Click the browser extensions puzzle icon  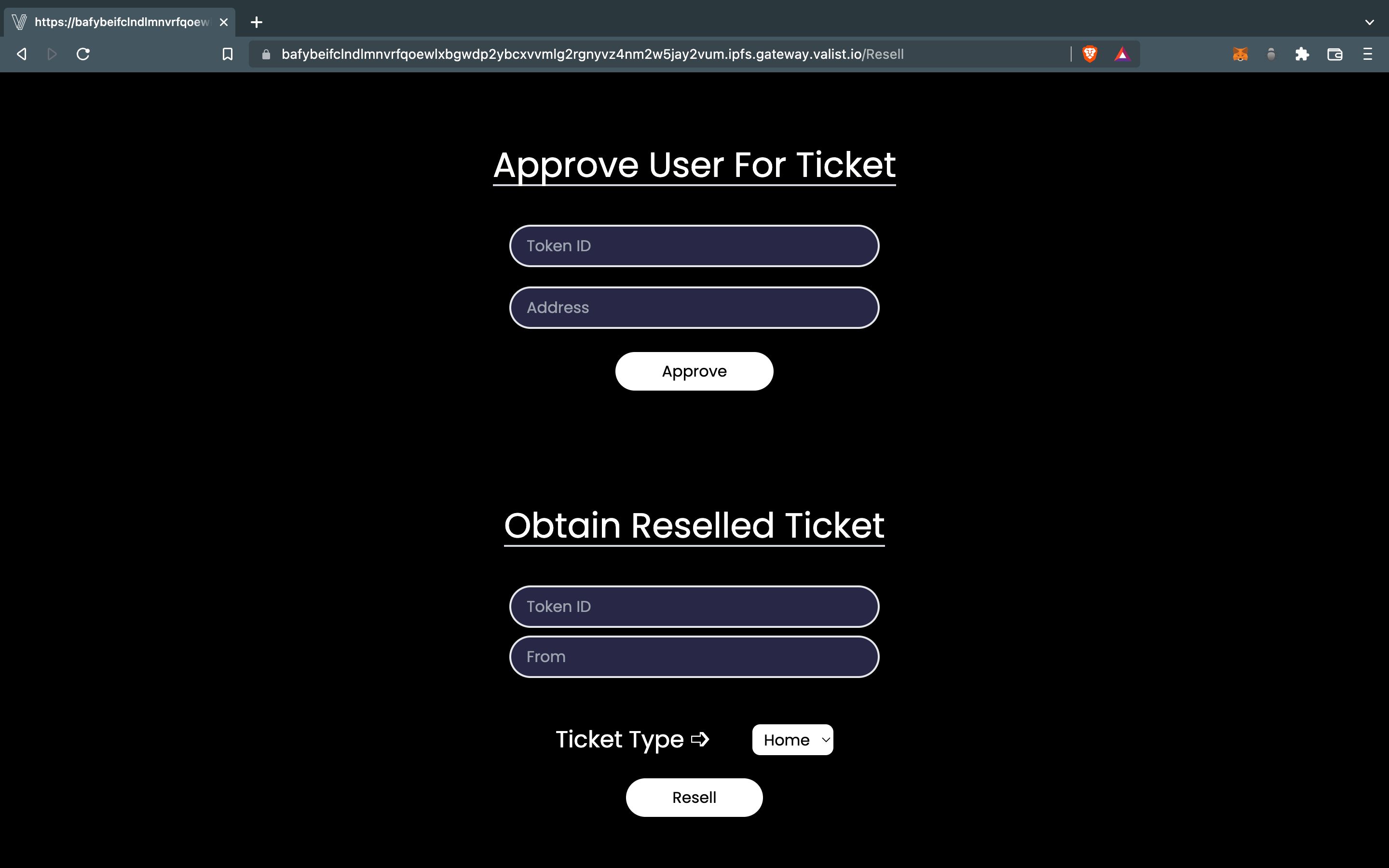(1302, 54)
